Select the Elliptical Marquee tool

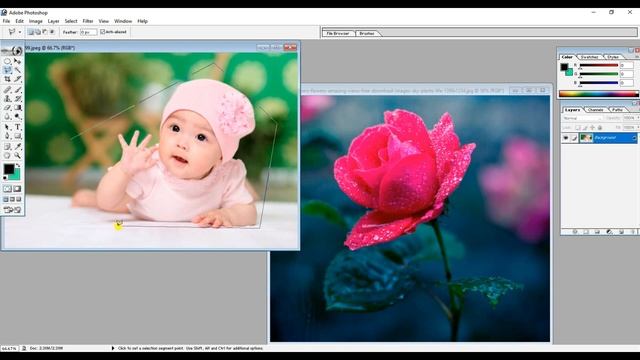[7, 61]
